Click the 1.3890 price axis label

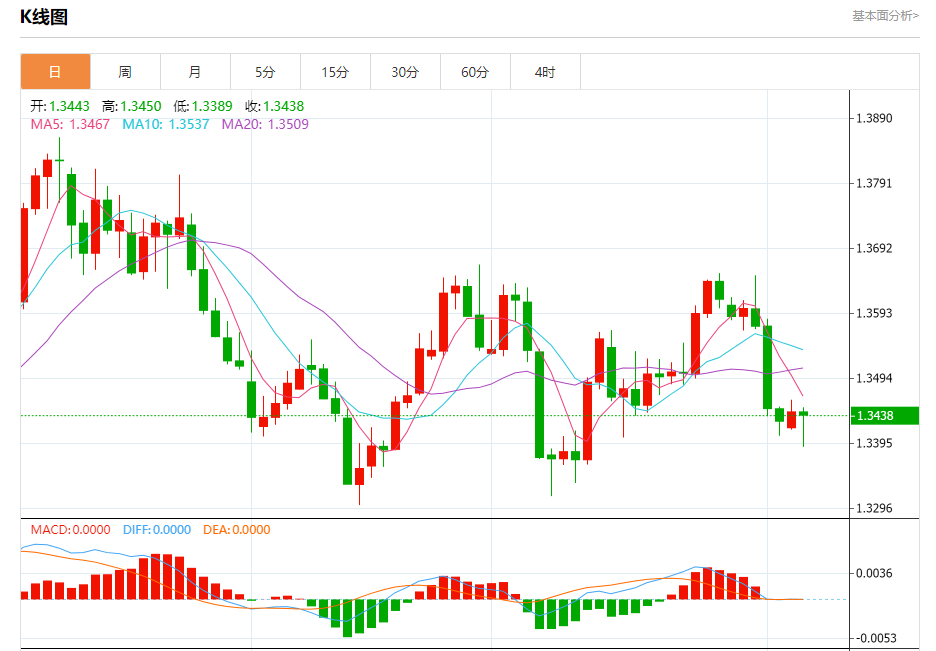click(875, 118)
